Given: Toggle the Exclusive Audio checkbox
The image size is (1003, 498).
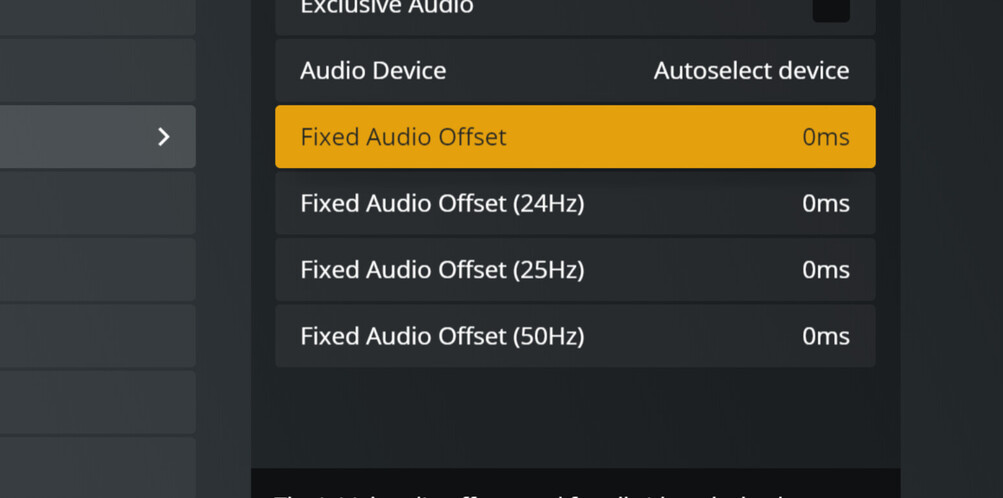Looking at the screenshot, I should (x=830, y=8).
